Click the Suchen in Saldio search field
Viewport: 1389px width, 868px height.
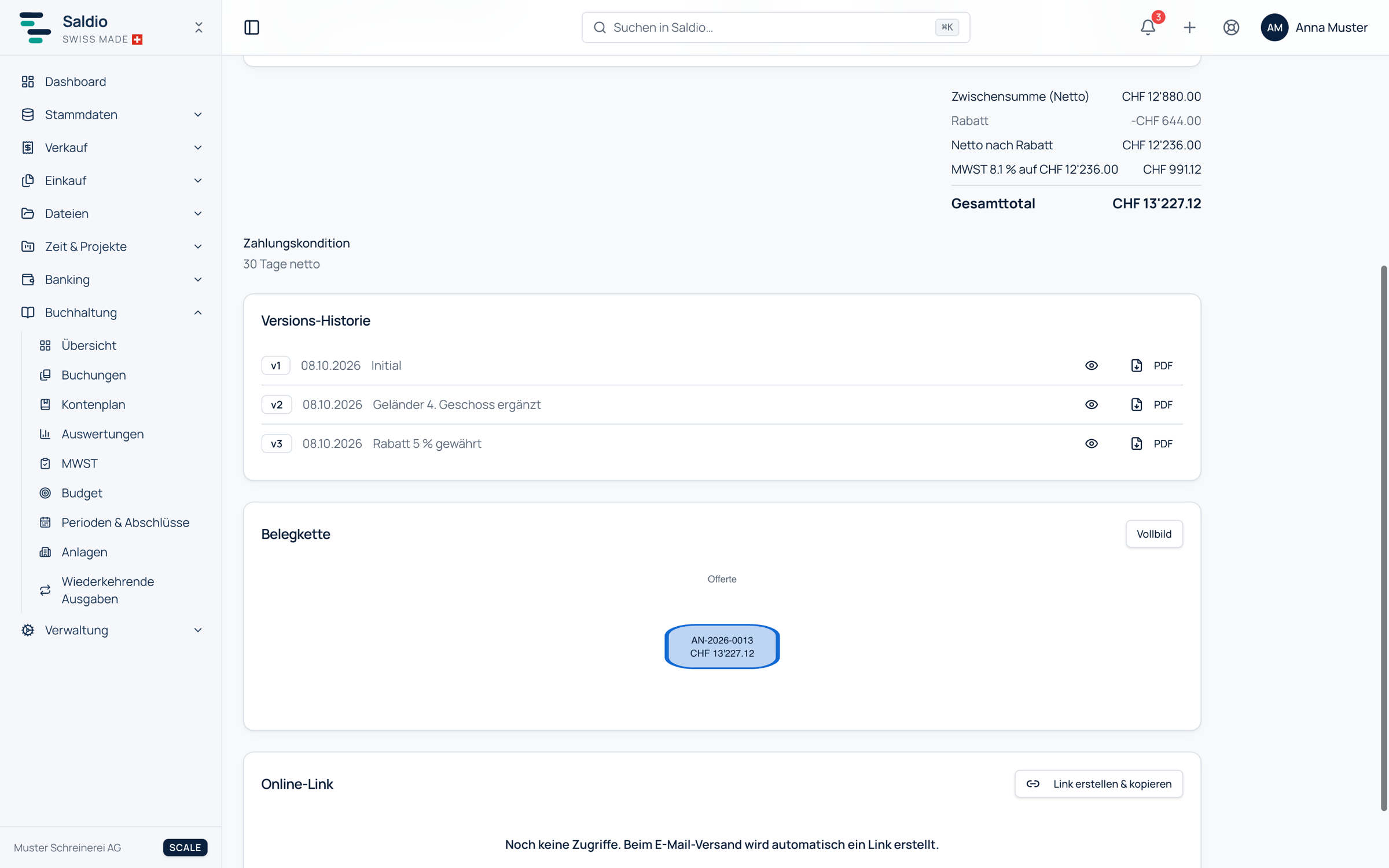776,27
